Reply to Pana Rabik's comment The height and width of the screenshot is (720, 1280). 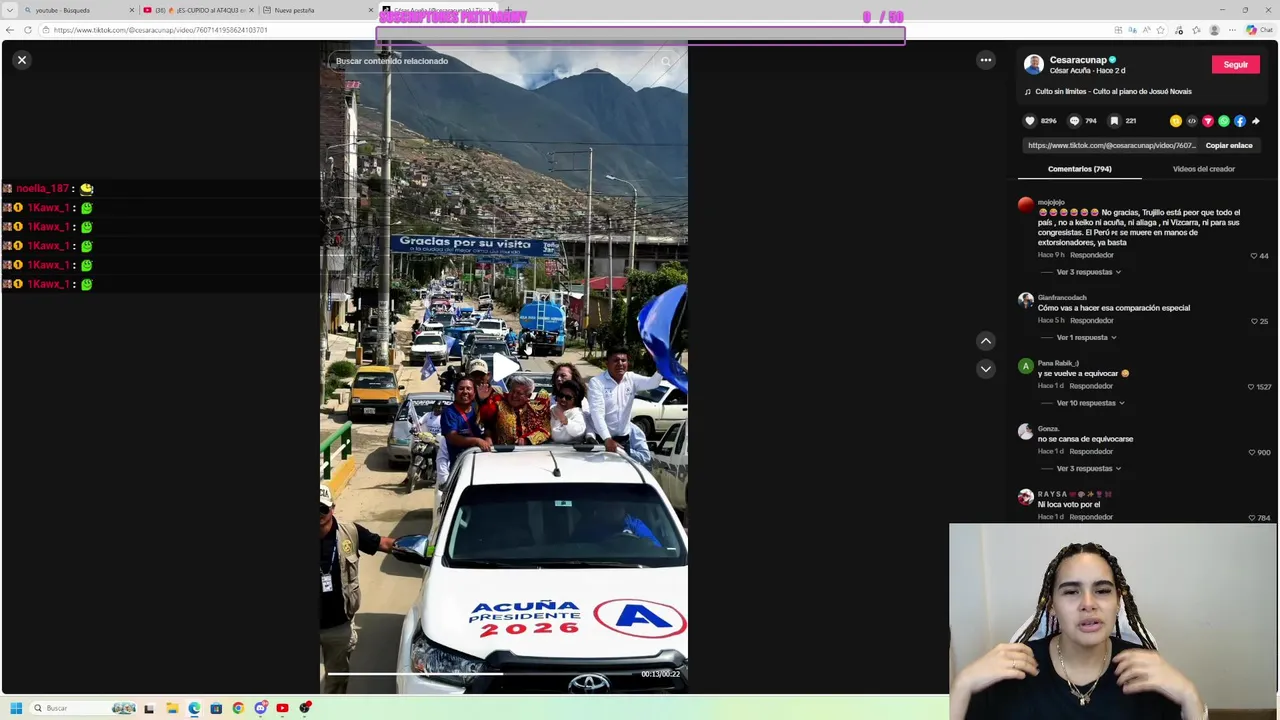[x=1092, y=386]
